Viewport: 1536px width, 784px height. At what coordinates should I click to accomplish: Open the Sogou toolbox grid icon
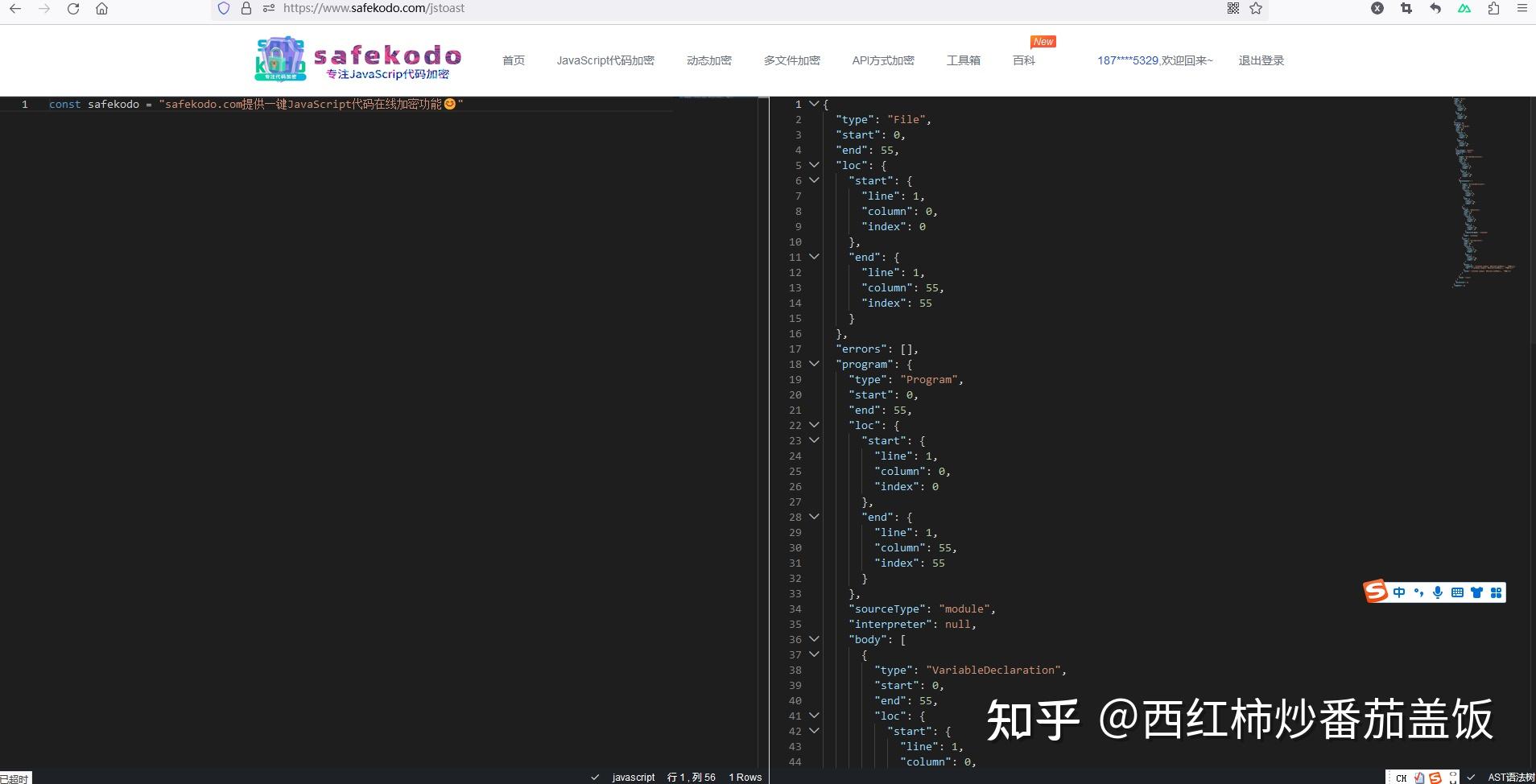(x=1497, y=592)
